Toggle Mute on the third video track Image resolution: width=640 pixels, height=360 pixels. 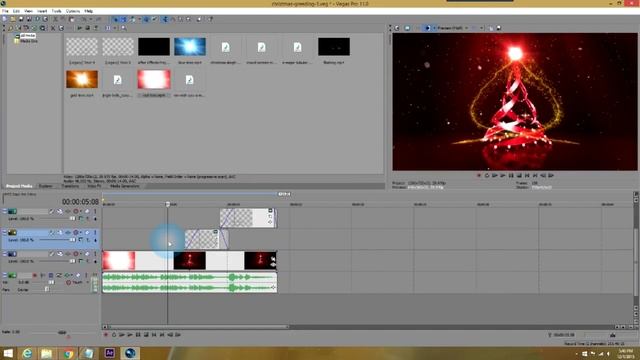coord(87,254)
